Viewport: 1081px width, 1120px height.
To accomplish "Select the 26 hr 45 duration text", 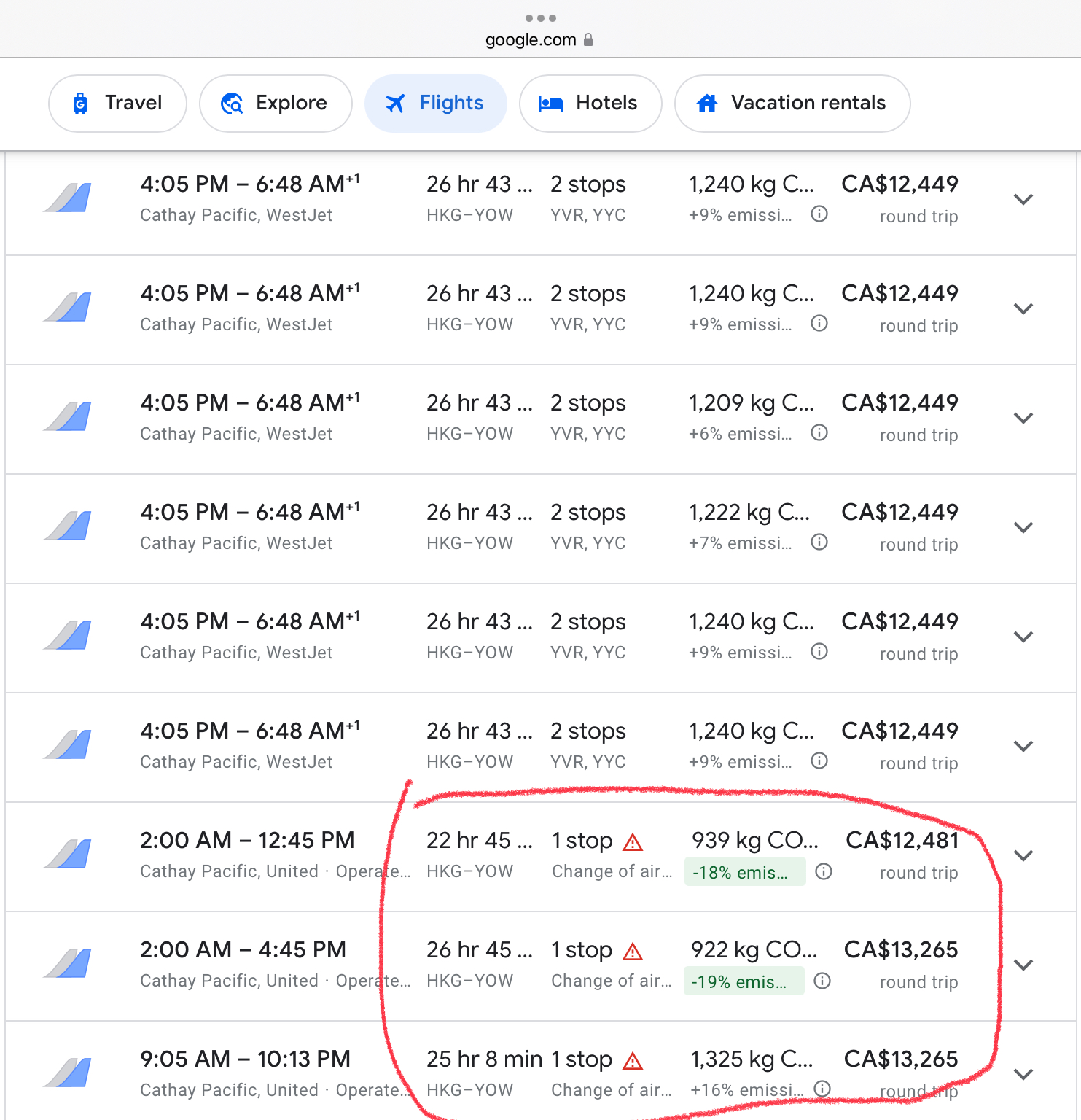I will 480,950.
